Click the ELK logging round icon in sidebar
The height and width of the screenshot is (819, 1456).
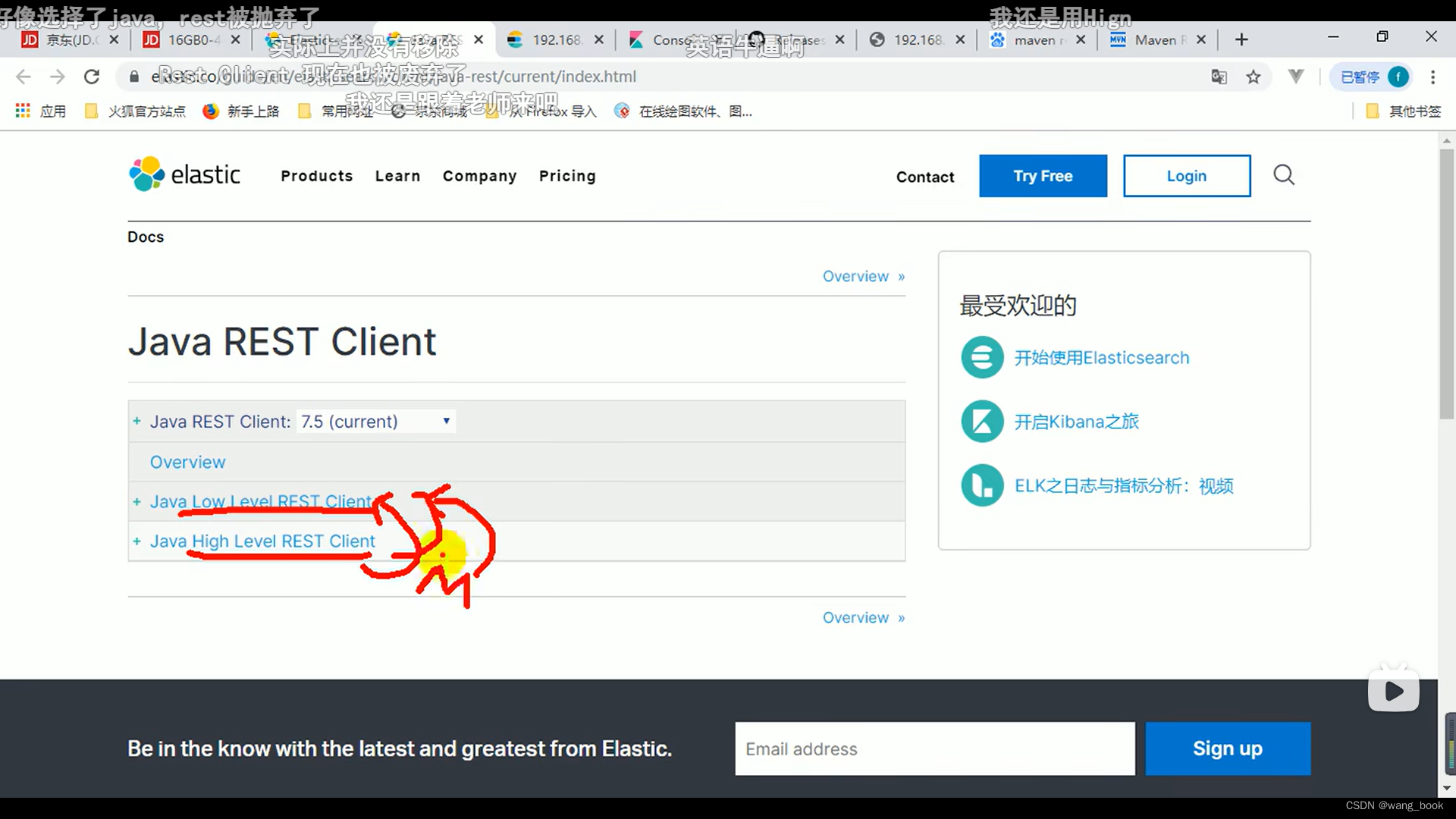pyautogui.click(x=982, y=485)
